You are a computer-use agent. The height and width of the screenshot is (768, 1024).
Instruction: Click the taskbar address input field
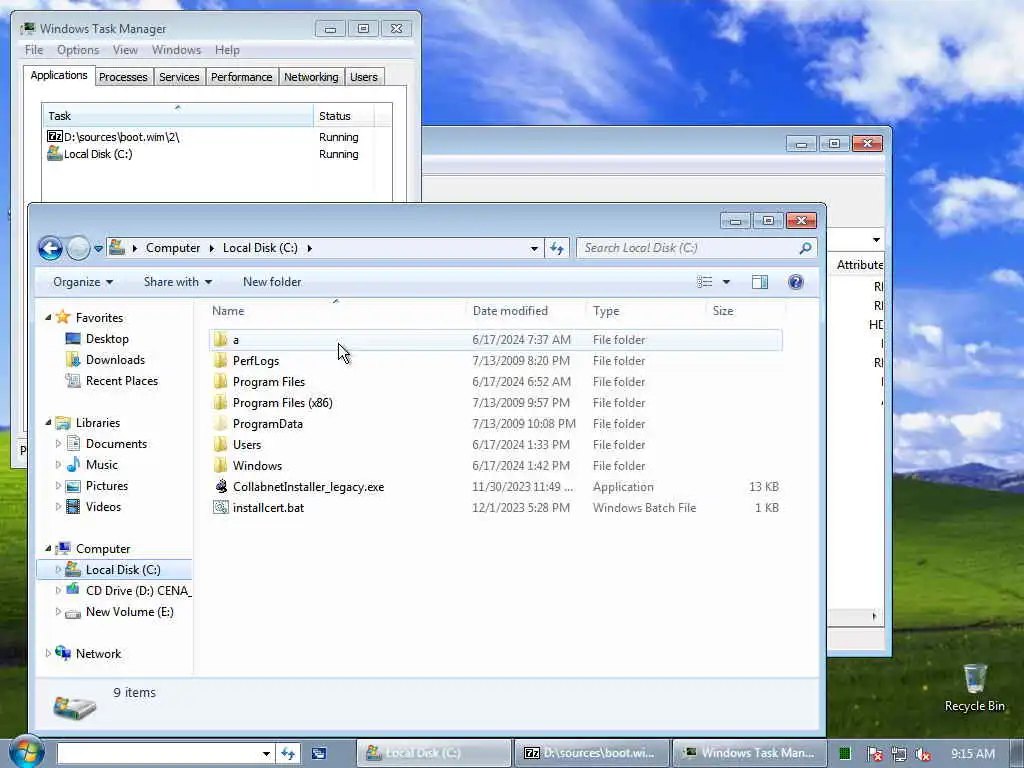click(160, 753)
